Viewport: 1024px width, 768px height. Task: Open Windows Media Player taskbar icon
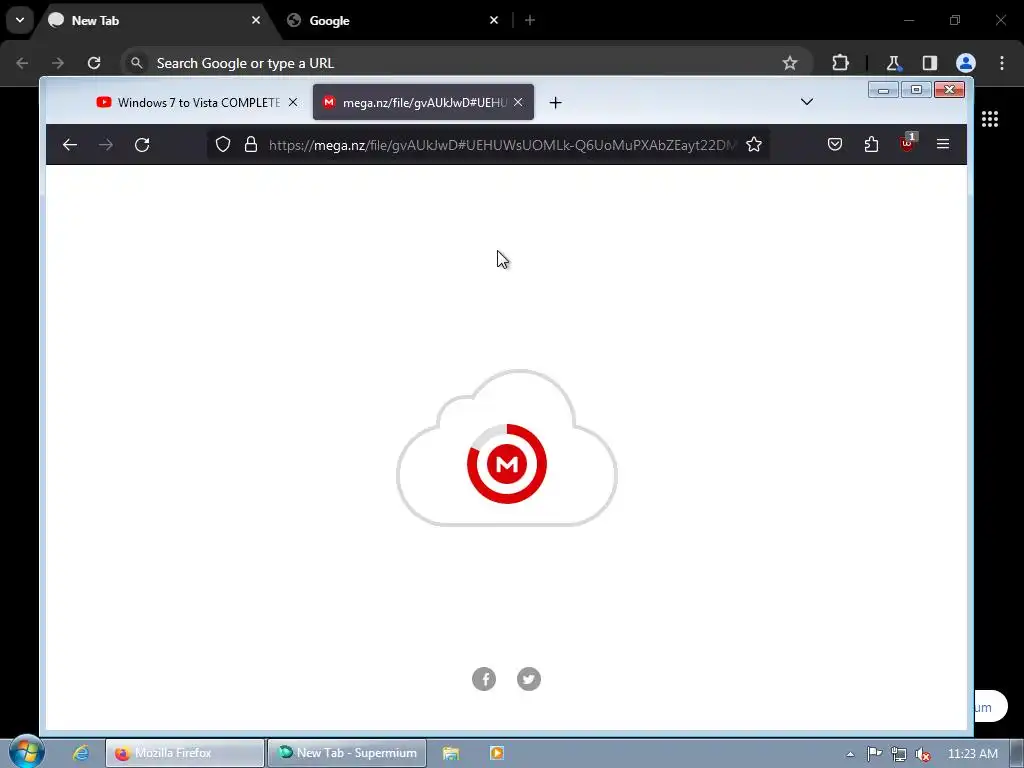[x=497, y=753]
